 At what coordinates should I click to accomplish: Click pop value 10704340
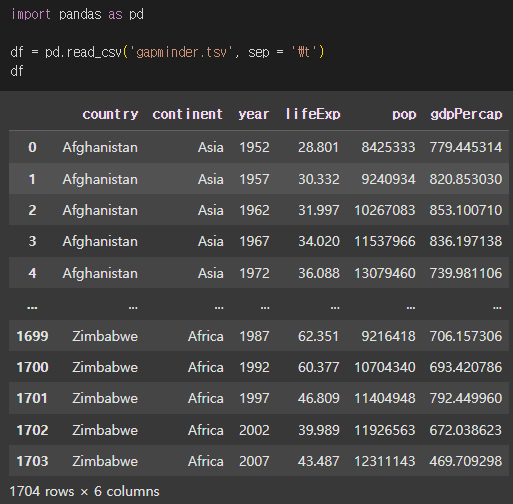pos(385,367)
